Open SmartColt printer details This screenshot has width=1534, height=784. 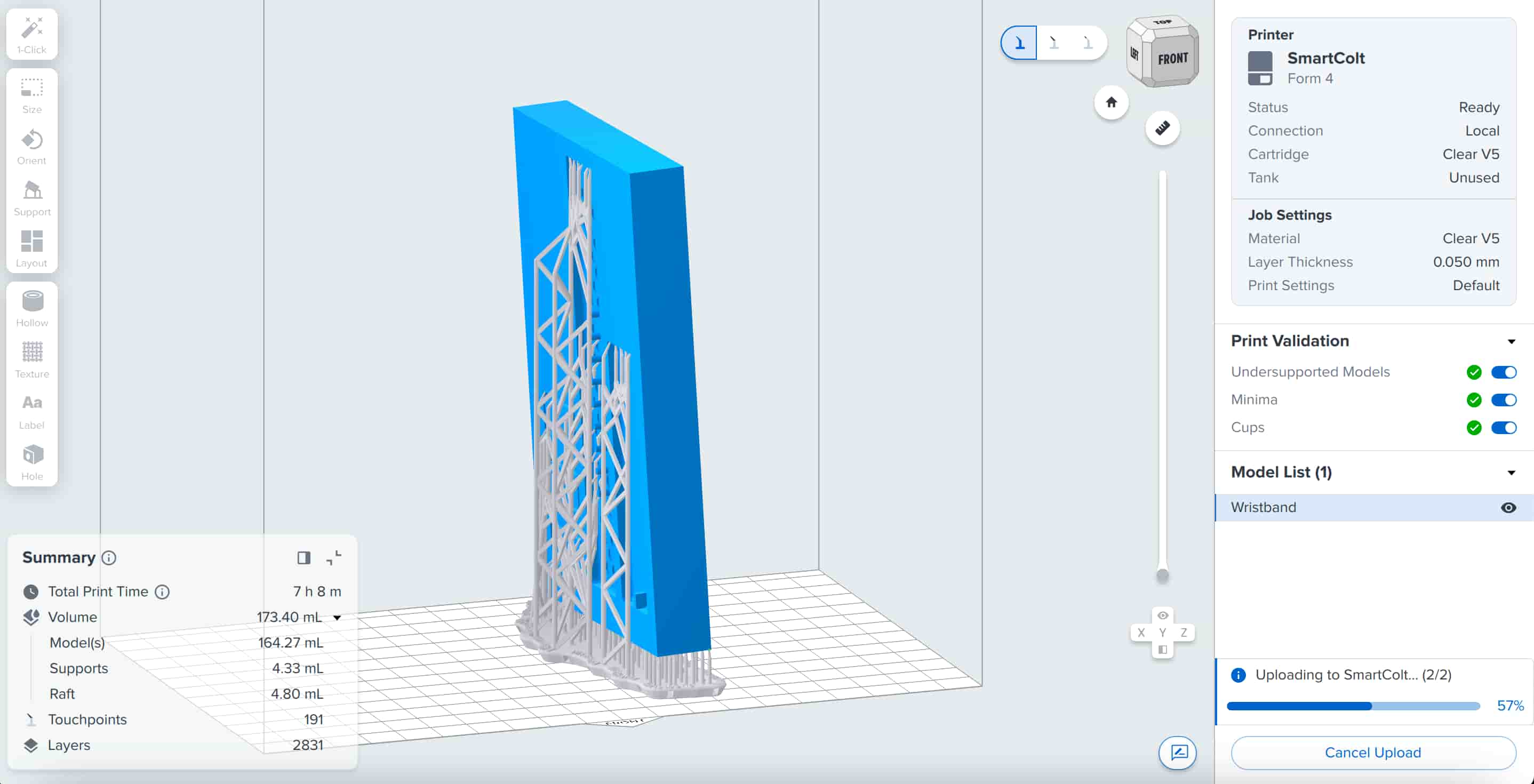tap(1325, 58)
